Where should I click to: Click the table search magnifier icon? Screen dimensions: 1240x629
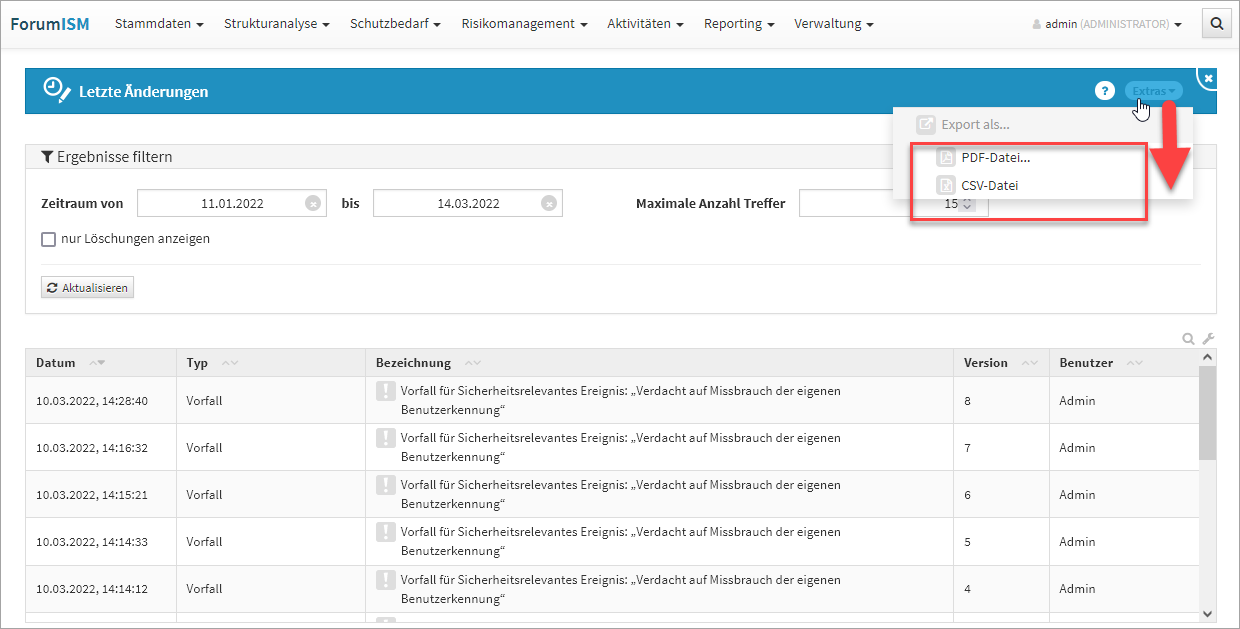click(1188, 339)
